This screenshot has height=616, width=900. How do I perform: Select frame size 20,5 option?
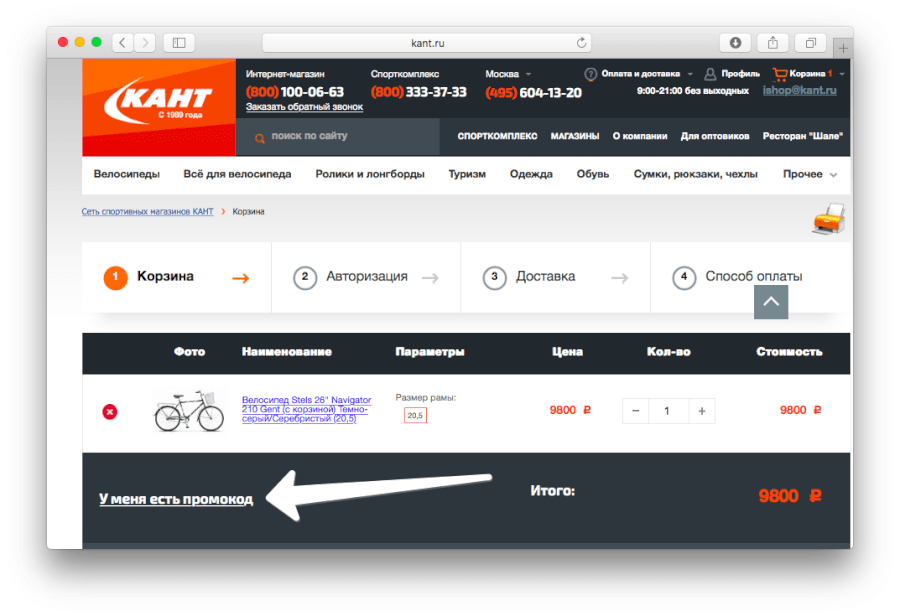pyautogui.click(x=415, y=415)
